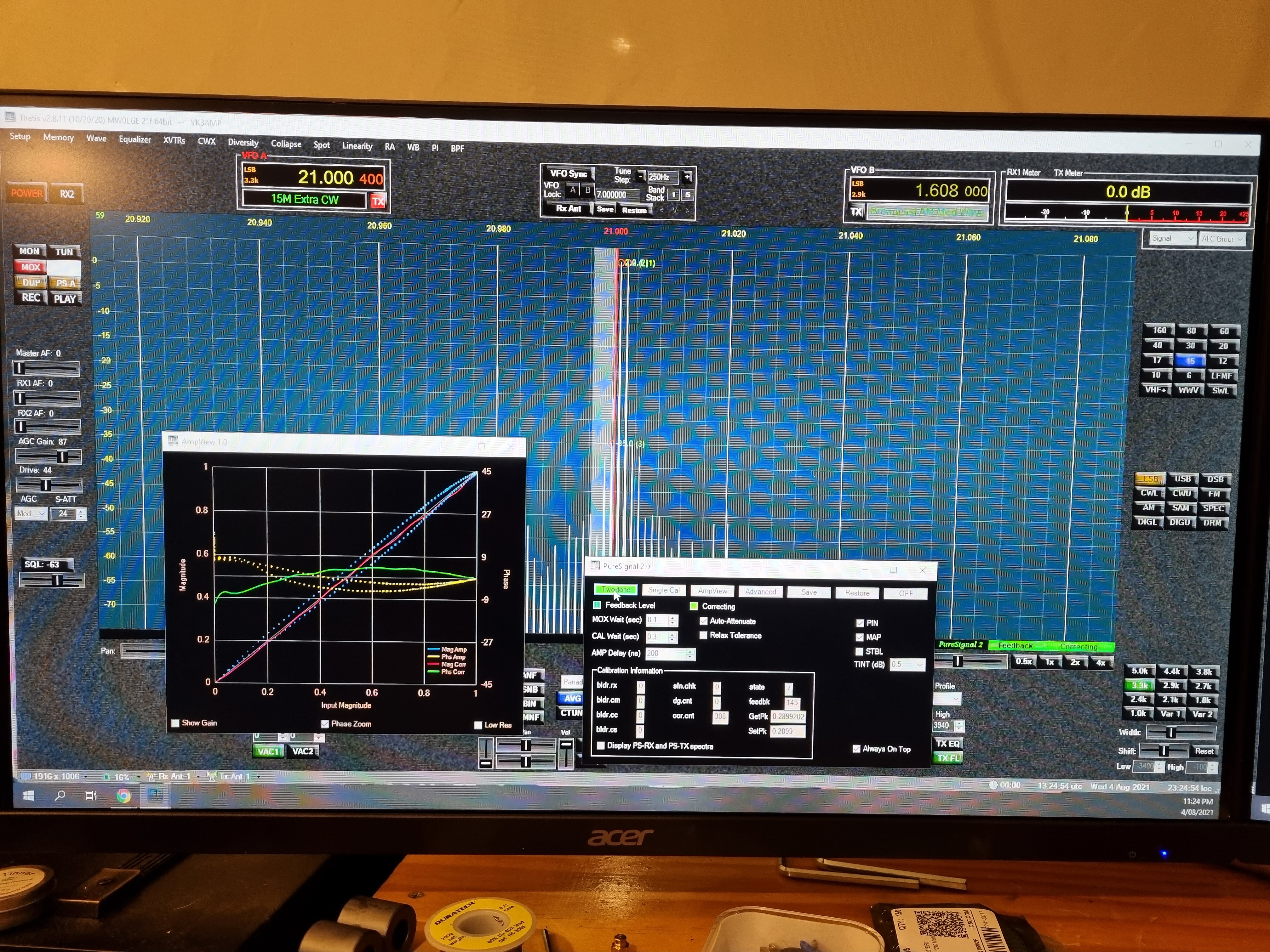Open the Signal meter type dropdown
Image resolution: width=1270 pixels, height=952 pixels.
[x=1172, y=238]
